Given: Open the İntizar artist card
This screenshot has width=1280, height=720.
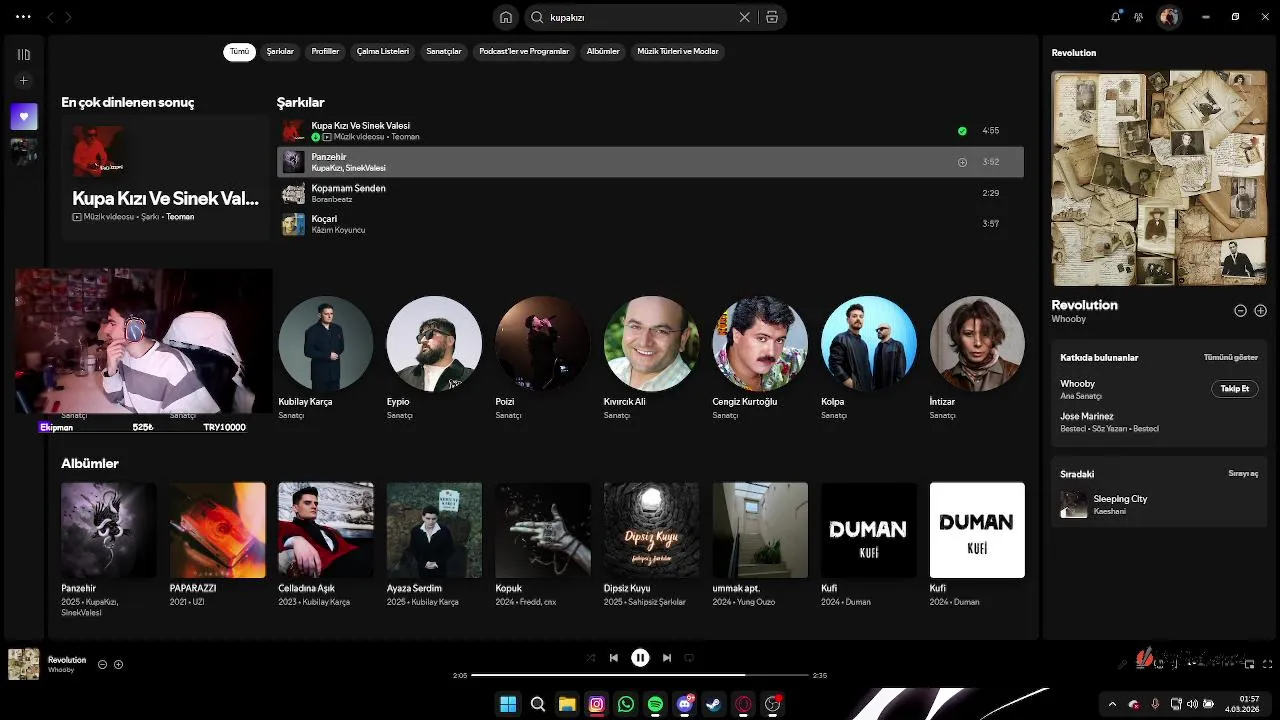Looking at the screenshot, I should [x=977, y=358].
